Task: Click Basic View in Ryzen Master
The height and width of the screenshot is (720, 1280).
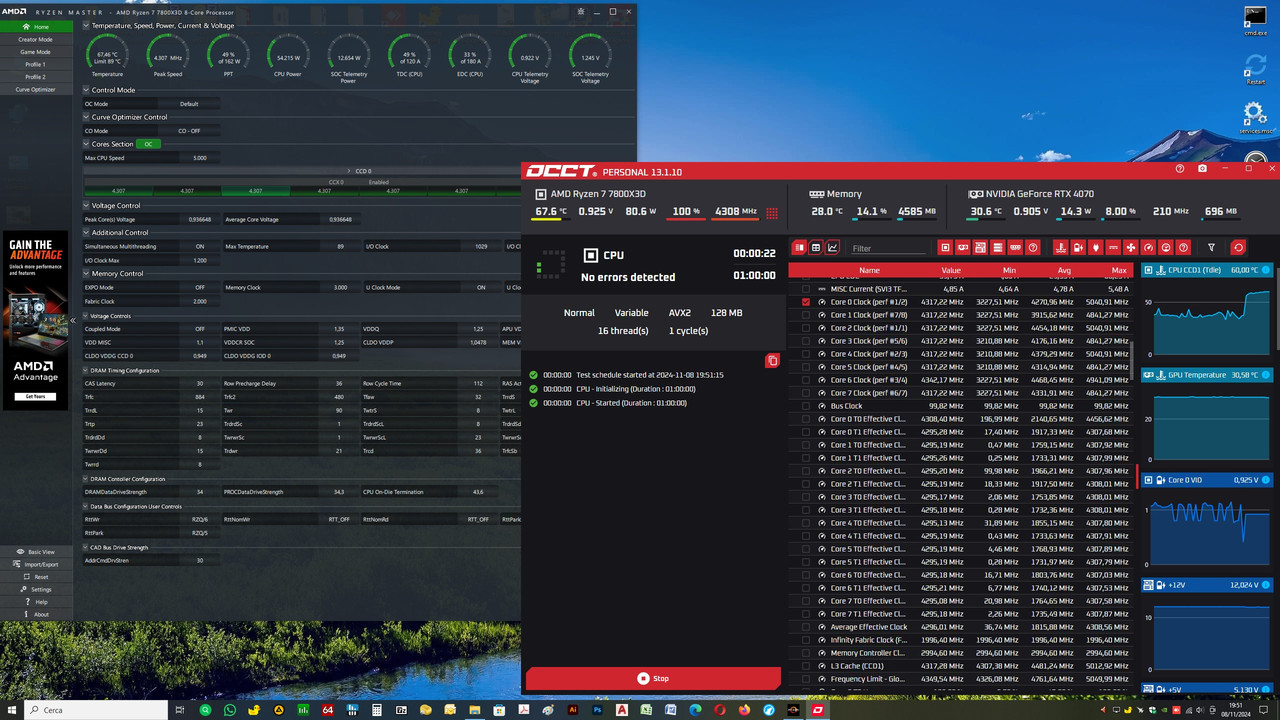Action: (36, 552)
